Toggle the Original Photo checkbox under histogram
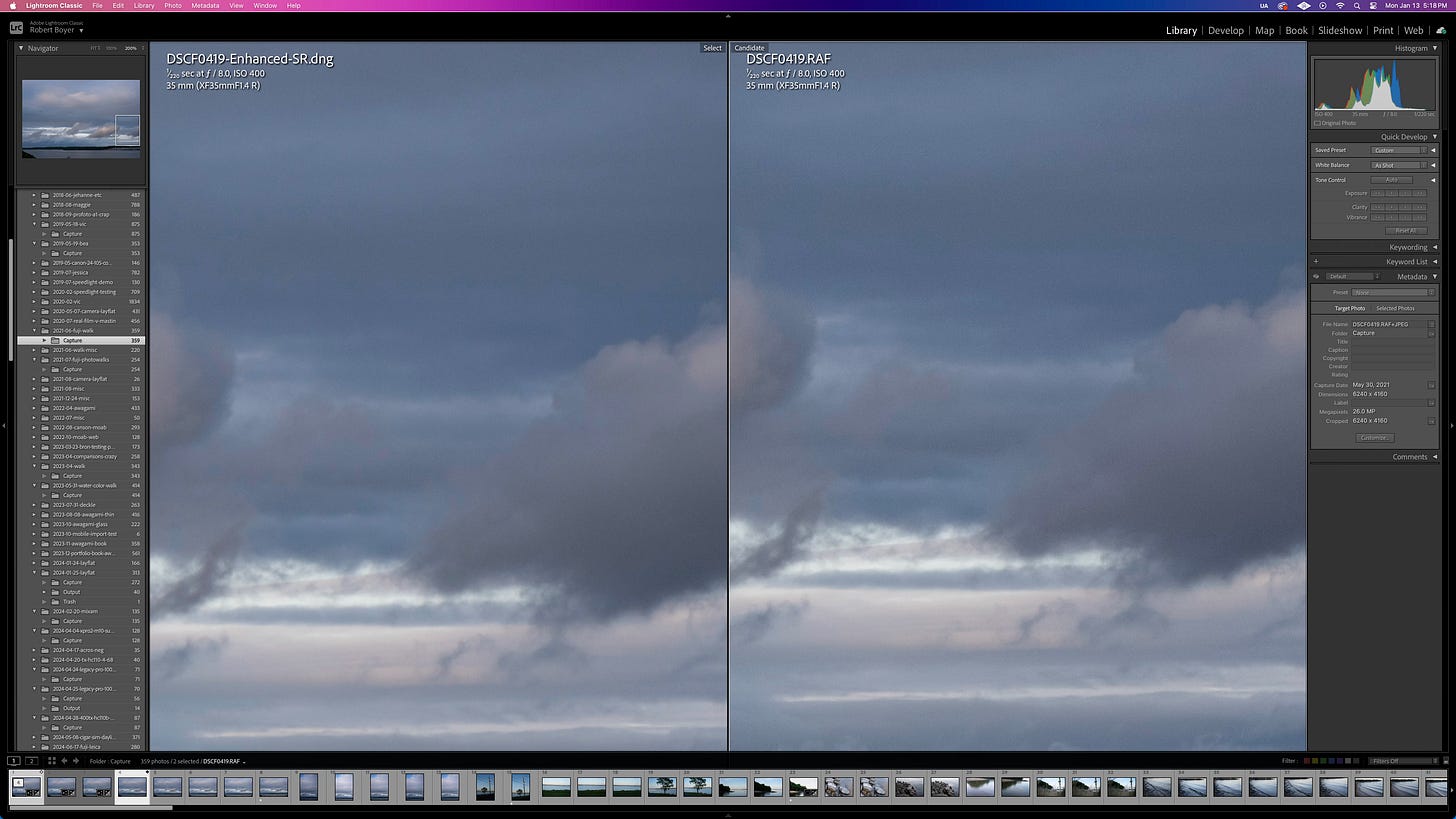This screenshot has width=1456, height=819. point(1318,123)
